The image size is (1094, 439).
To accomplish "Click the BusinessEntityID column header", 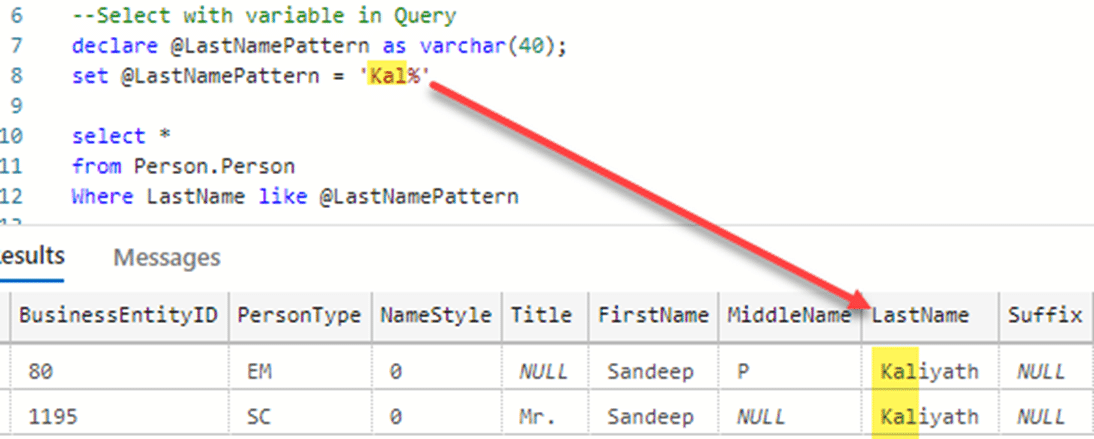I will [119, 315].
